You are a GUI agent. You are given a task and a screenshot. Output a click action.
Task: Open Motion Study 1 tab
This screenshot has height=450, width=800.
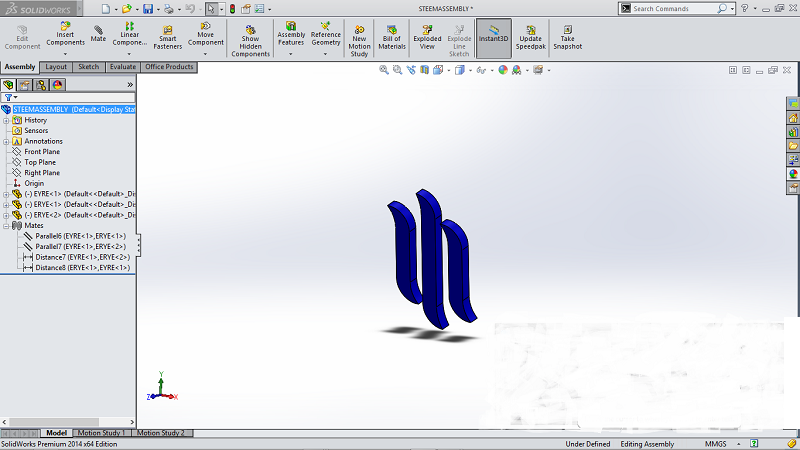tap(101, 433)
